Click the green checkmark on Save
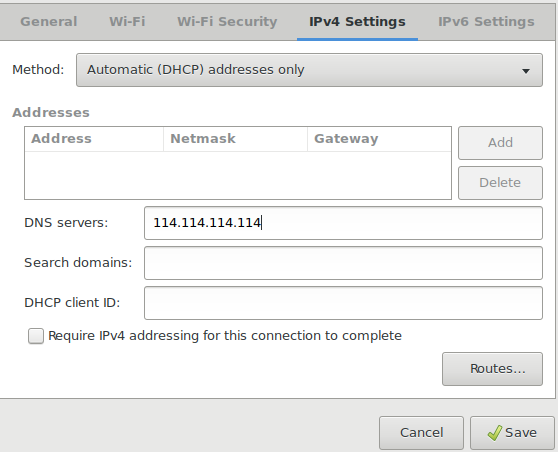 pos(495,433)
